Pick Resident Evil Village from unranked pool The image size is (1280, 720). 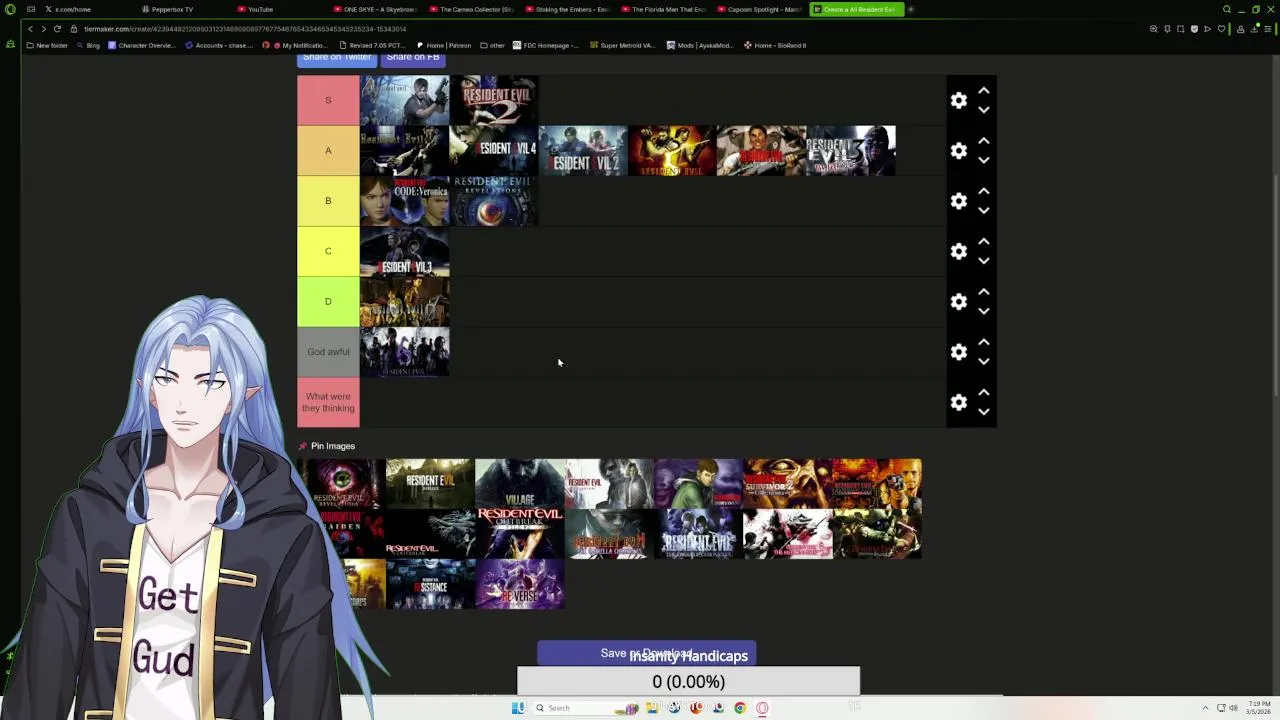click(x=520, y=484)
